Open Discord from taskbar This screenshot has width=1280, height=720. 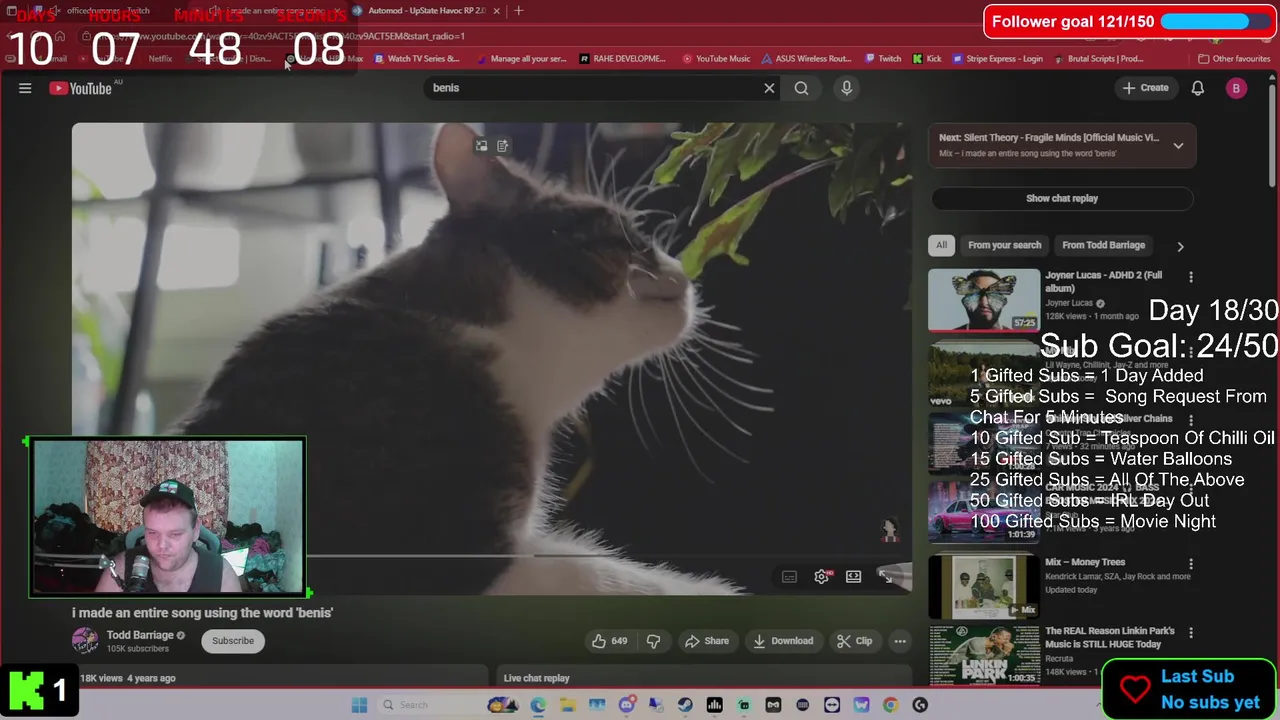coord(627,705)
